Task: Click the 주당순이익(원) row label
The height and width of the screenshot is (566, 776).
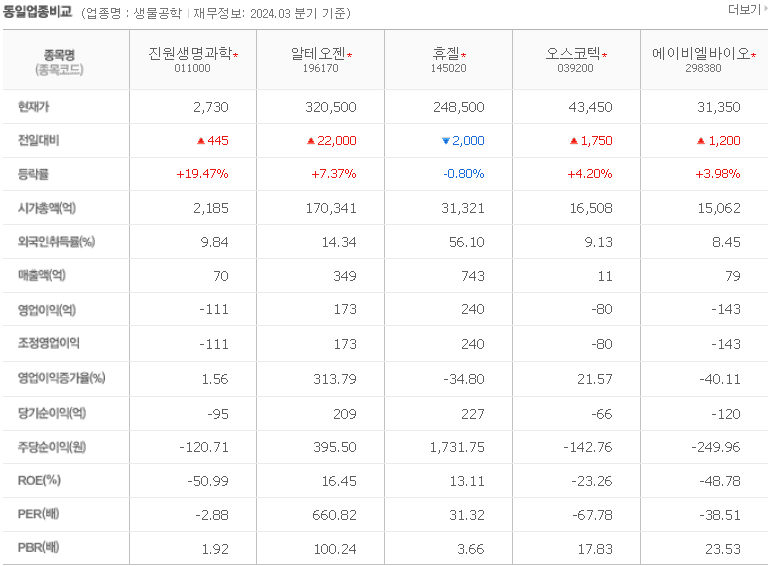Action: [x=51, y=447]
